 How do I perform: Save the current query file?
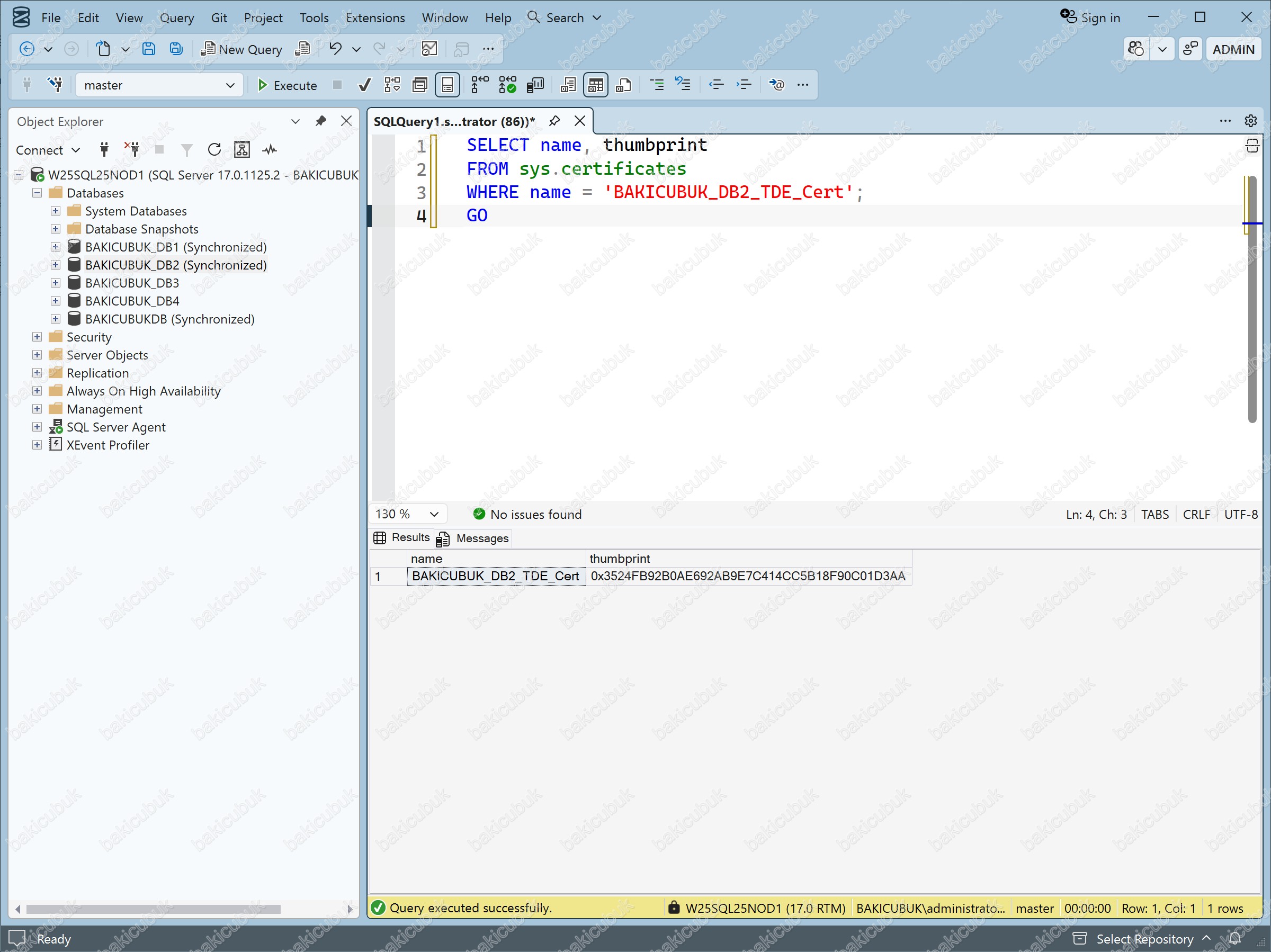[x=148, y=49]
